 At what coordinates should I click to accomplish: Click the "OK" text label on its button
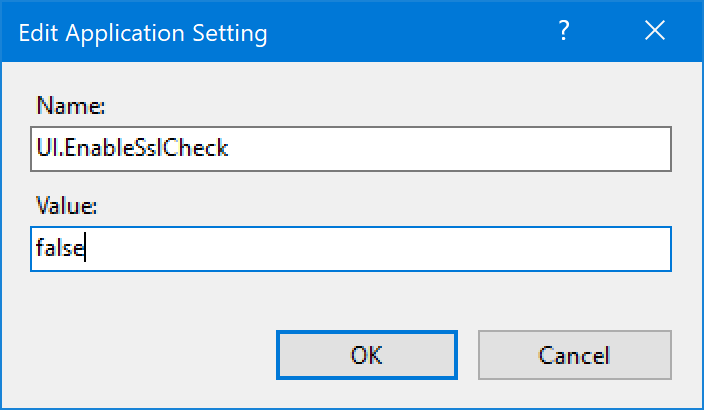coord(366,355)
